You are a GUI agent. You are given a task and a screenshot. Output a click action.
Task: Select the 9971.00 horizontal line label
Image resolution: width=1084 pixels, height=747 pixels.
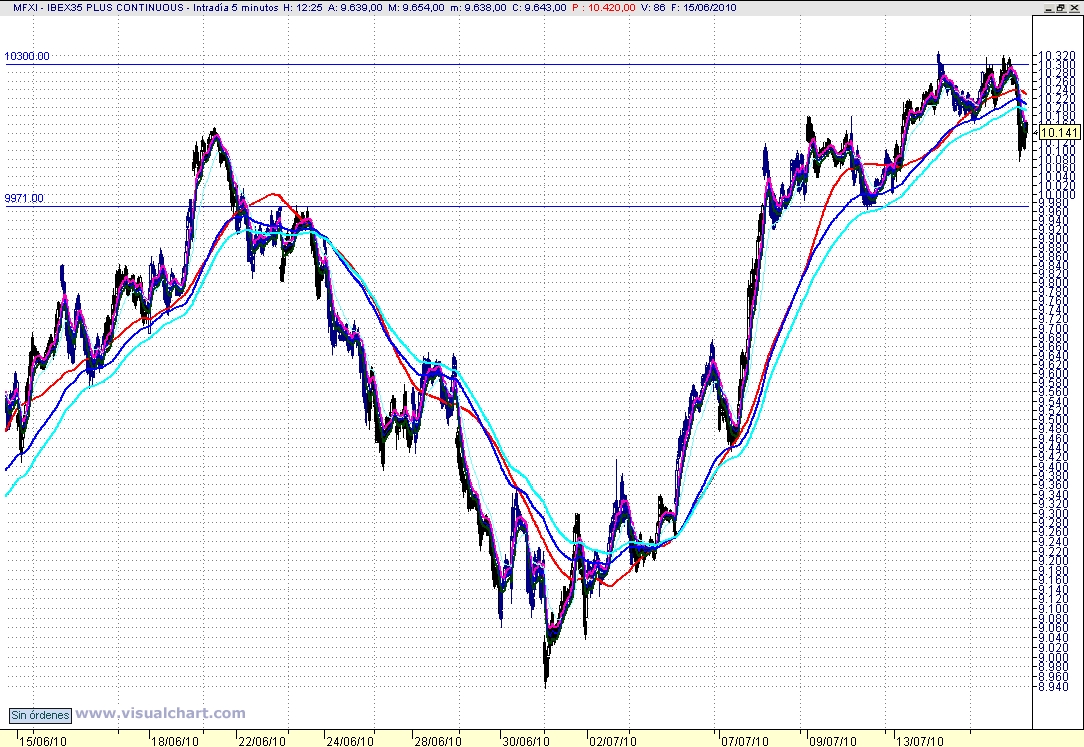[25, 198]
